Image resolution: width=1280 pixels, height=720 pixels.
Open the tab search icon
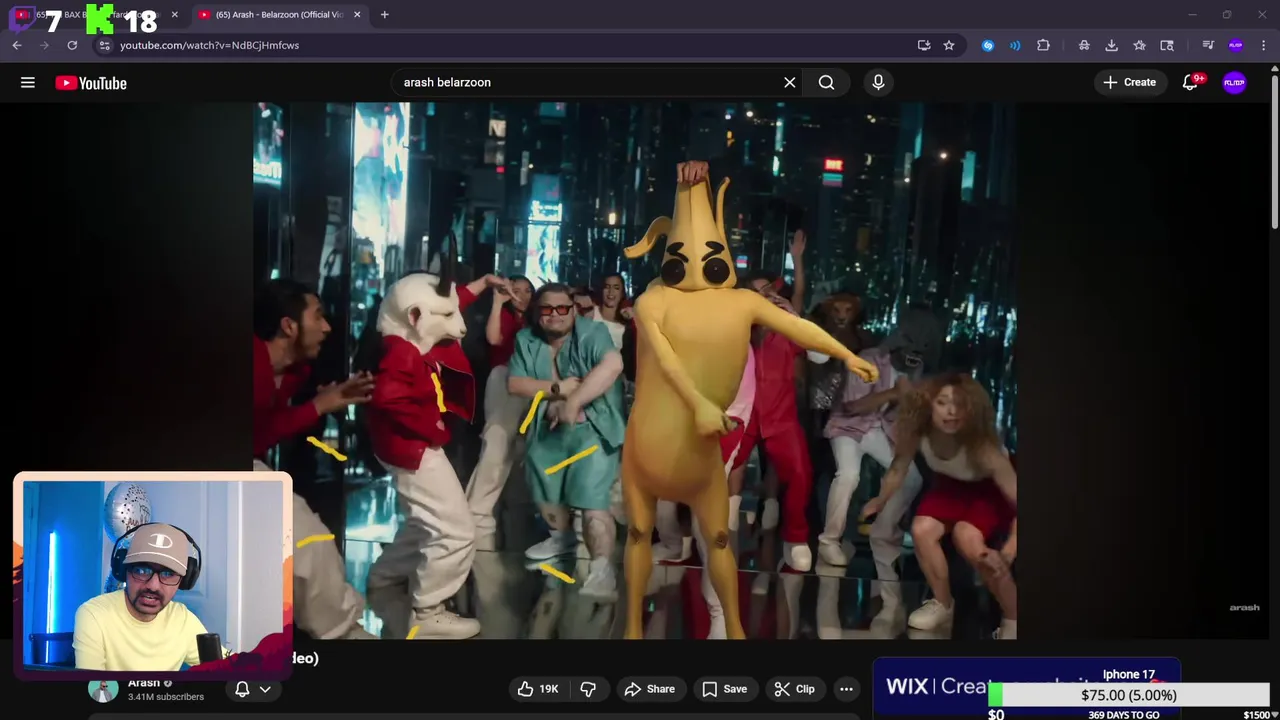click(x=1167, y=45)
